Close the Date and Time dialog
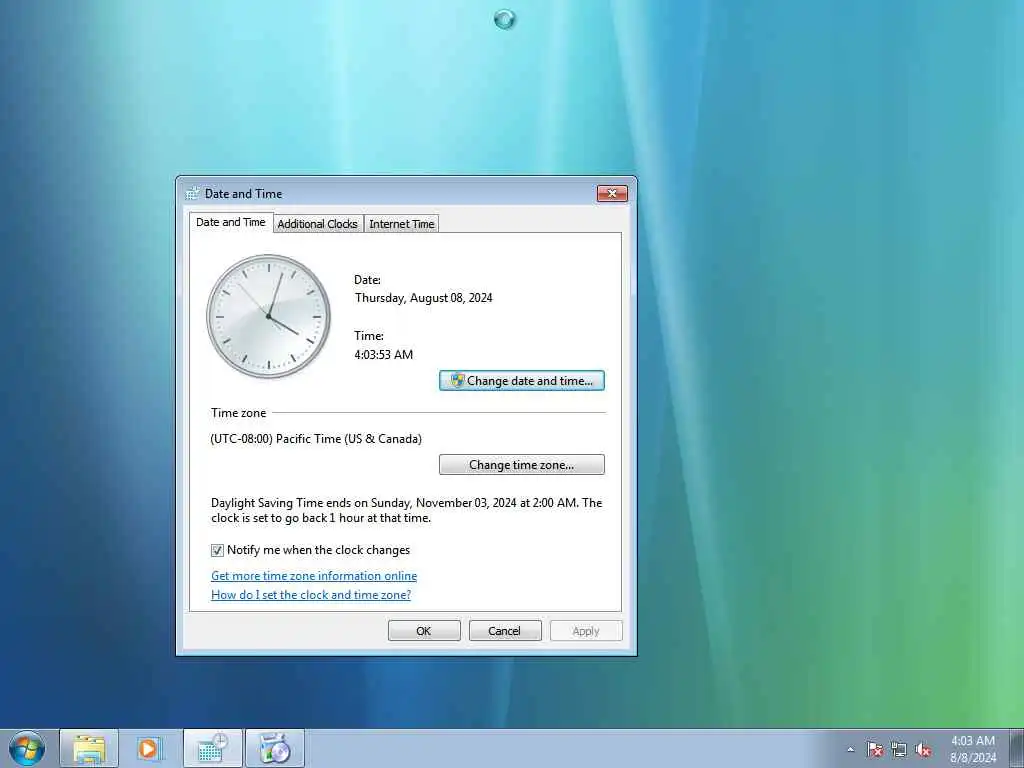Image resolution: width=1024 pixels, height=768 pixels. point(612,193)
